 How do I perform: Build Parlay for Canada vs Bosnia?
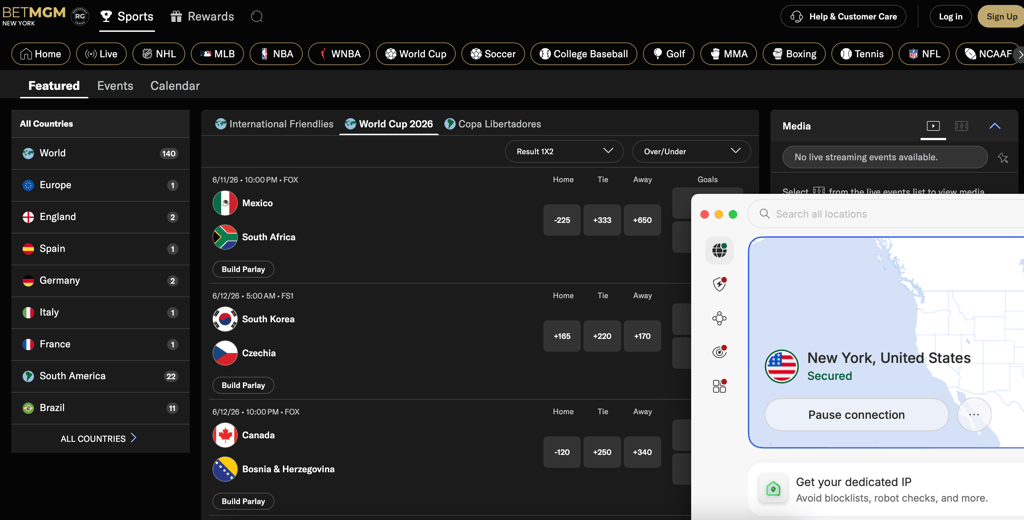pyautogui.click(x=243, y=501)
